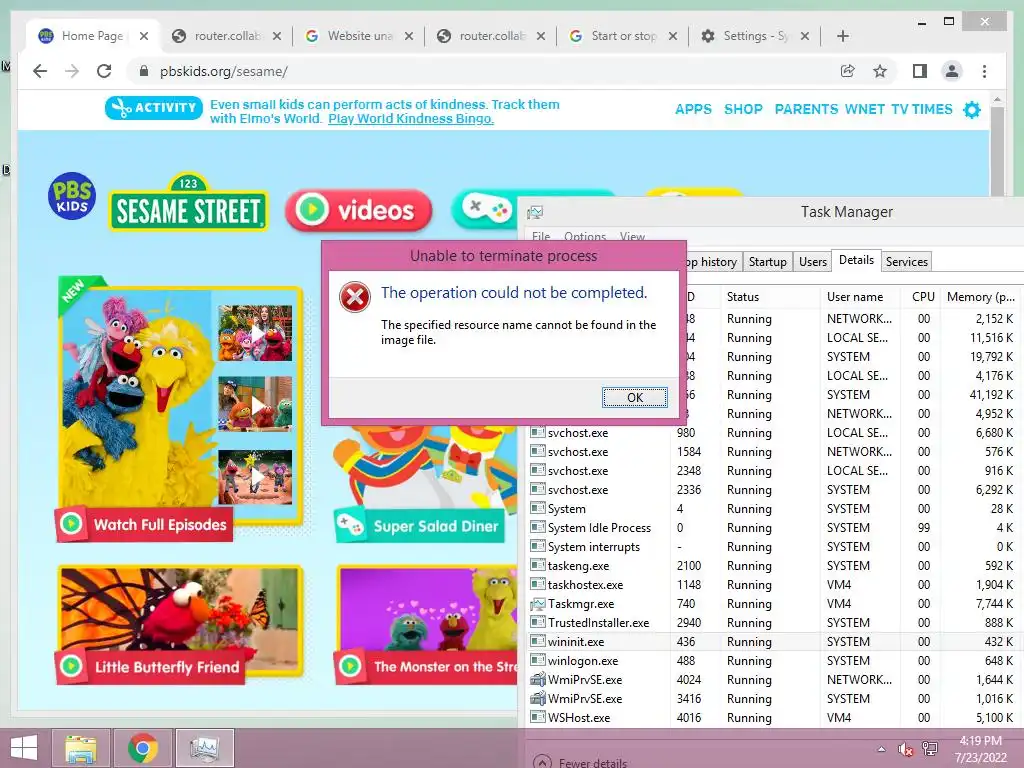
Task: Open Watch Full Episodes card
Action: click(x=180, y=409)
